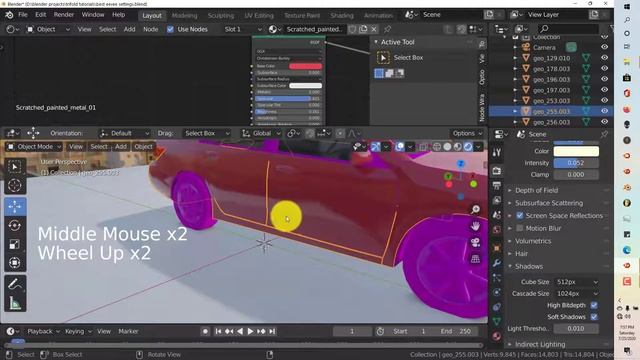
Task: Select the Cursor tool in viewport toolbar
Action: coord(15,185)
